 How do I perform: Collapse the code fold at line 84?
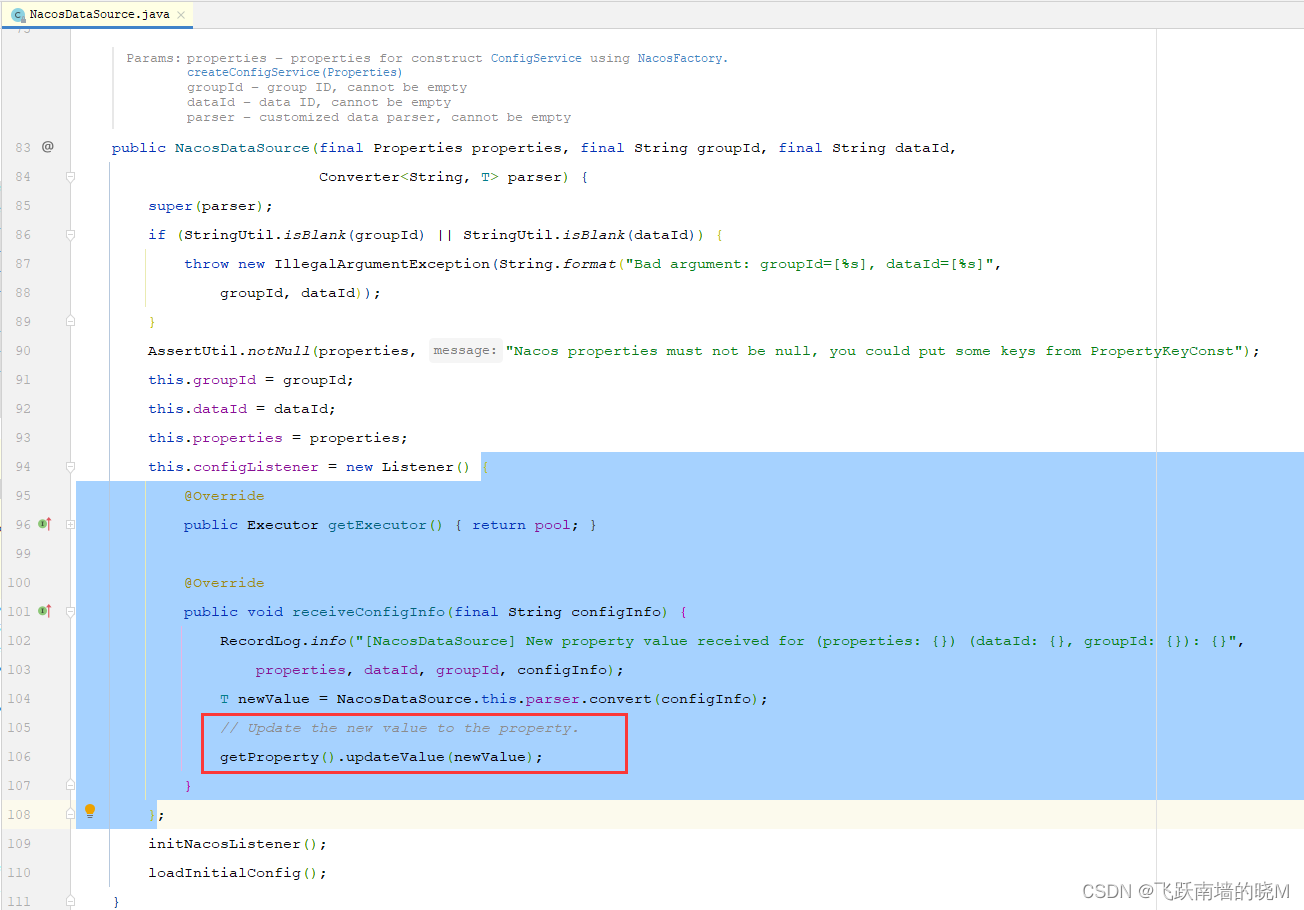tap(71, 176)
